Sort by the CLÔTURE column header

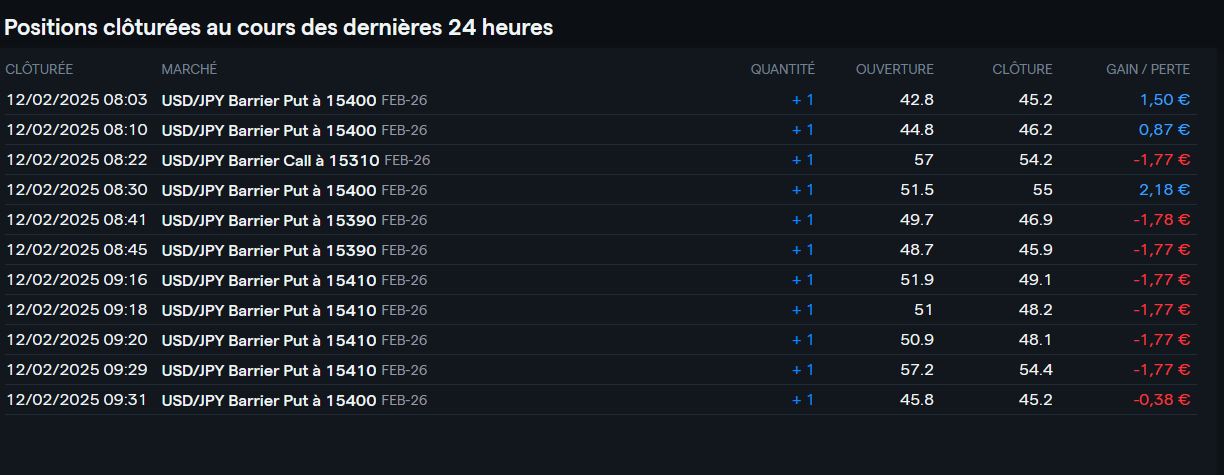1021,69
